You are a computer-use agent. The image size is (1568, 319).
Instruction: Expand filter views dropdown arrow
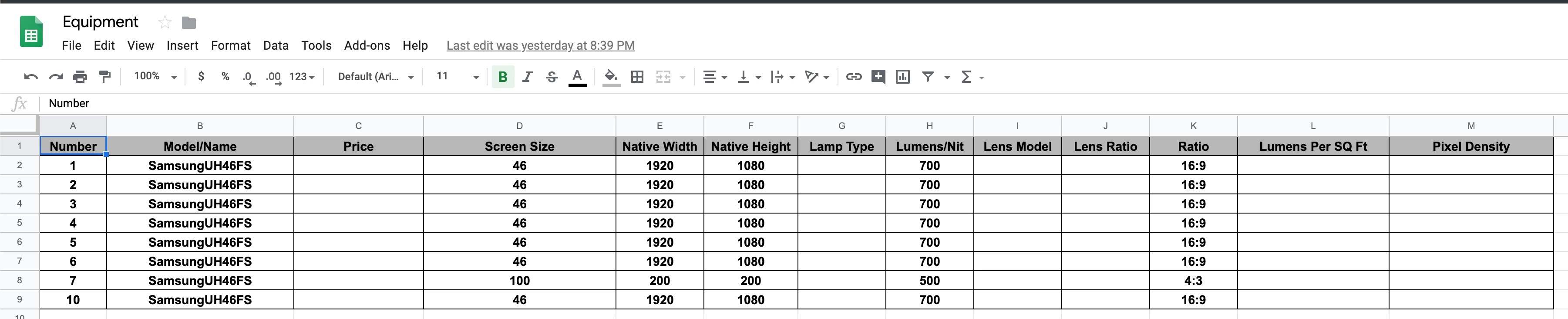[947, 78]
